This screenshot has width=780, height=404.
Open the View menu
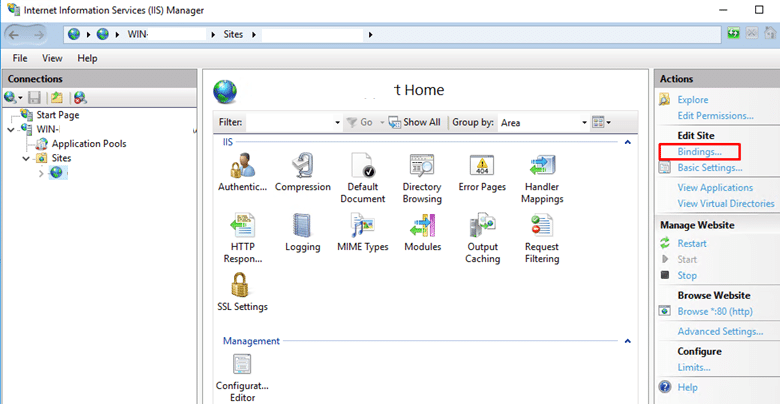point(52,58)
